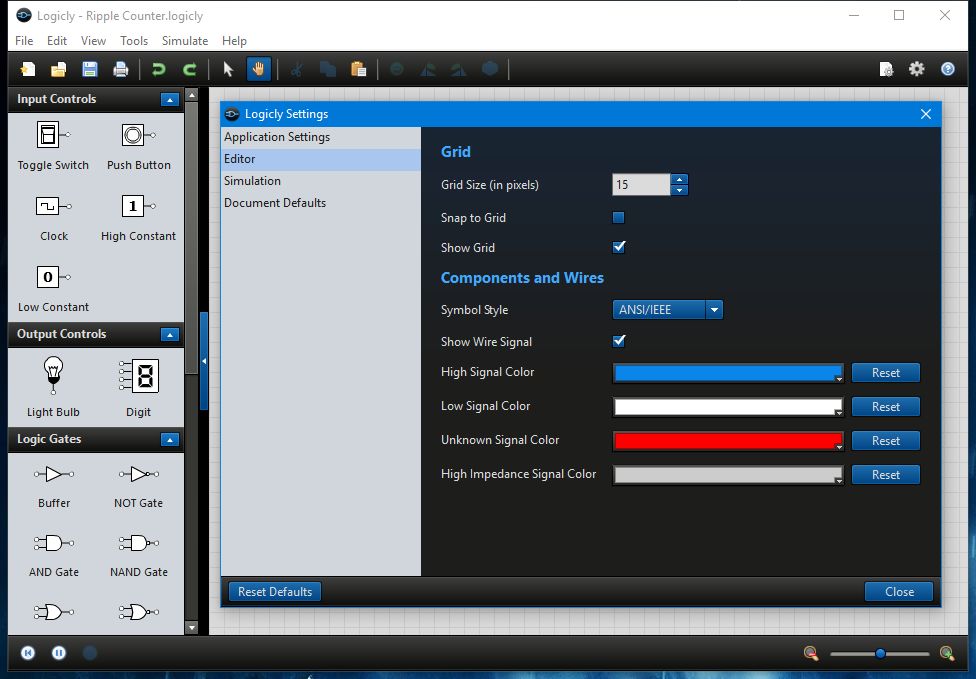Screen dimensions: 976x679
Task: Open the white Low Signal Color picker
Action: [x=728, y=406]
